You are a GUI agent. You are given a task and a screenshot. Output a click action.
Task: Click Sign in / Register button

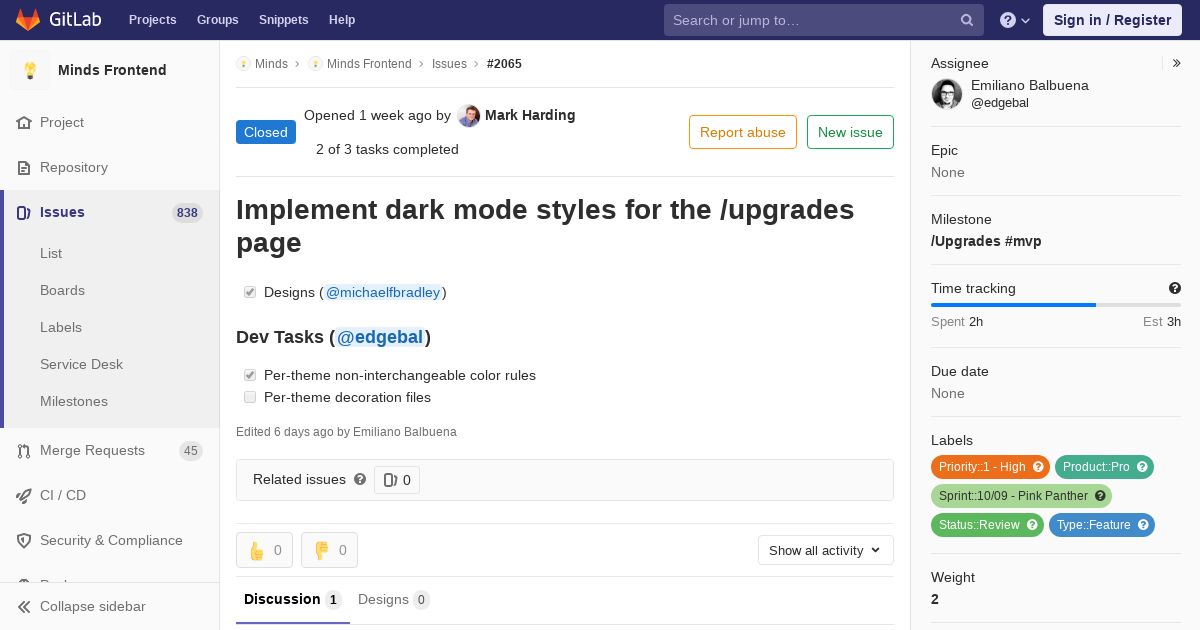[x=1112, y=20]
